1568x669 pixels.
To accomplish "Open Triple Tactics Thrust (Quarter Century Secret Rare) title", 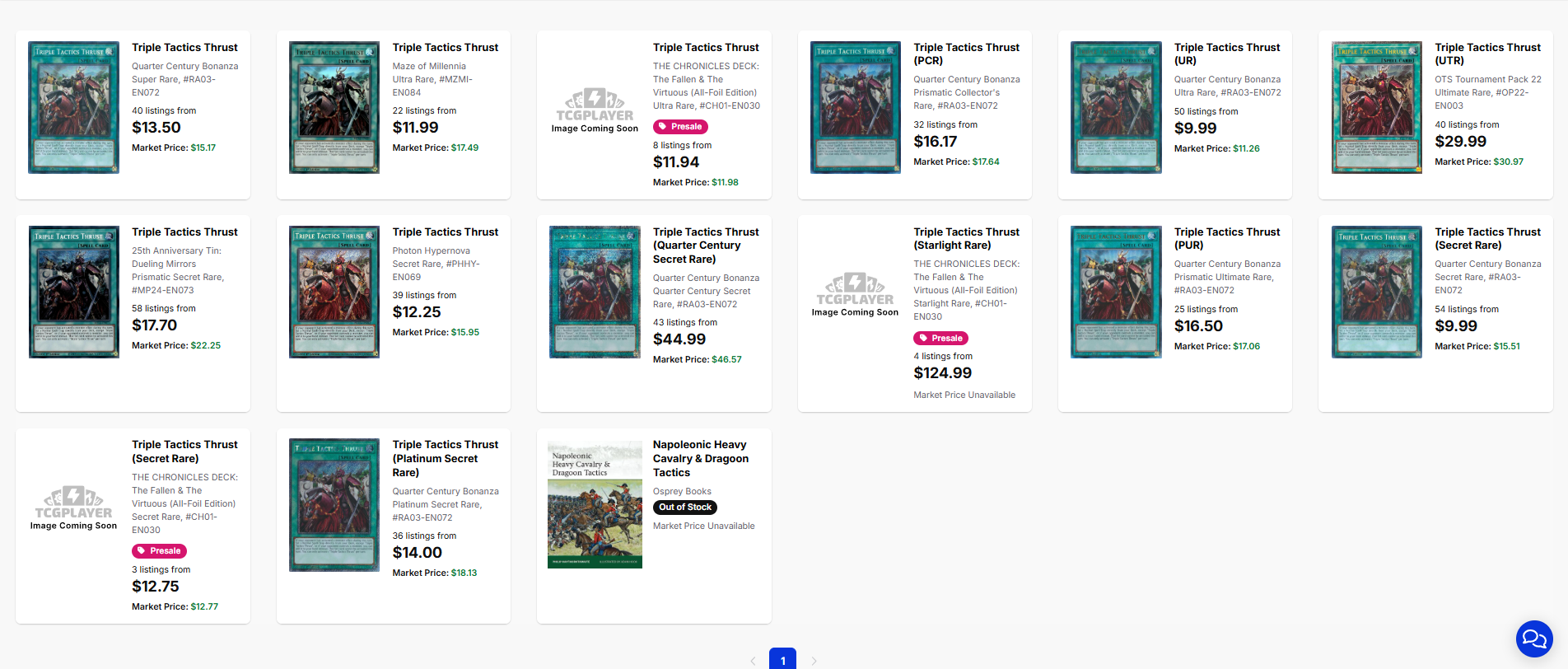I will tap(706, 246).
